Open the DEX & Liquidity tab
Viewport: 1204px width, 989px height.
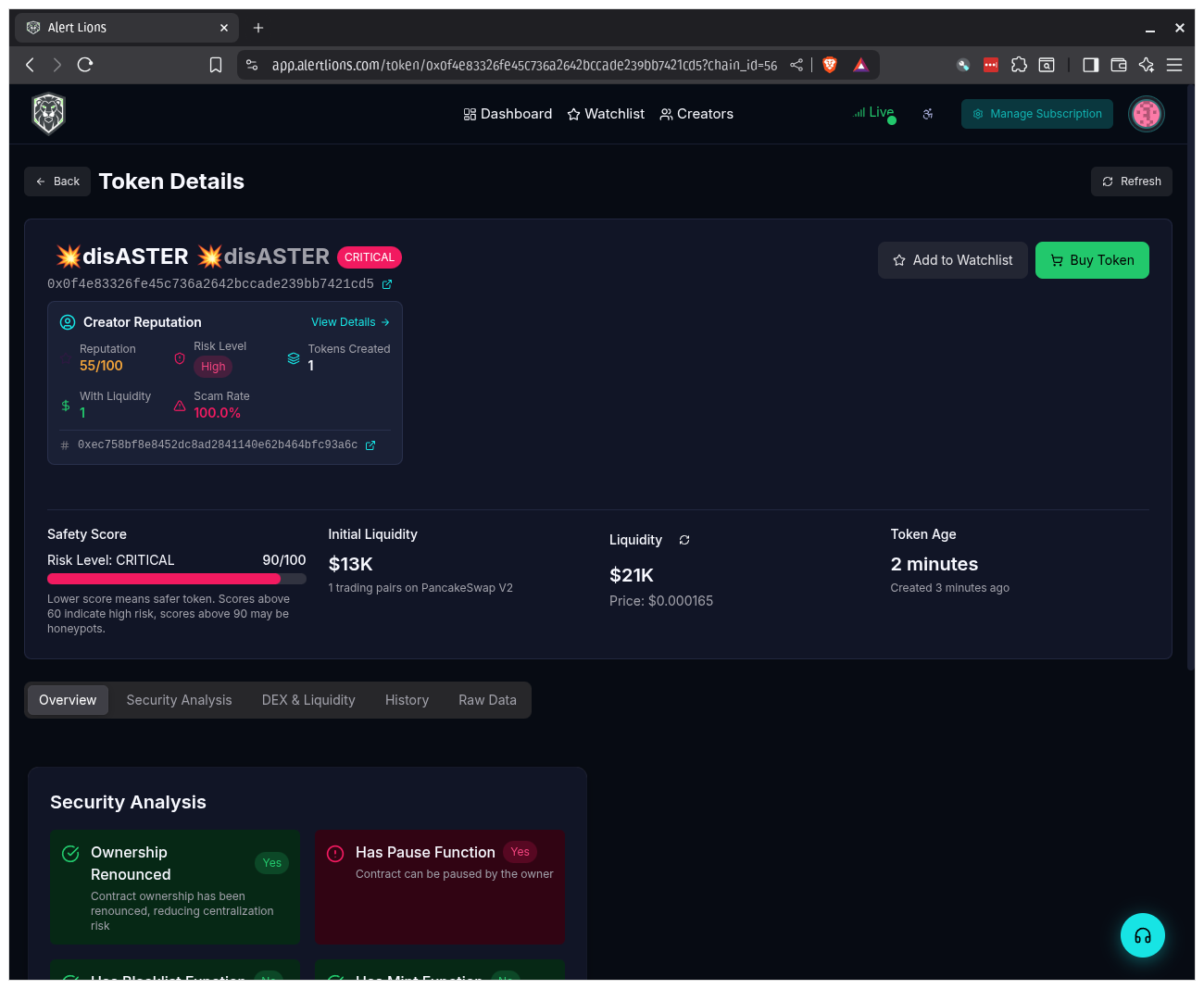[308, 700]
